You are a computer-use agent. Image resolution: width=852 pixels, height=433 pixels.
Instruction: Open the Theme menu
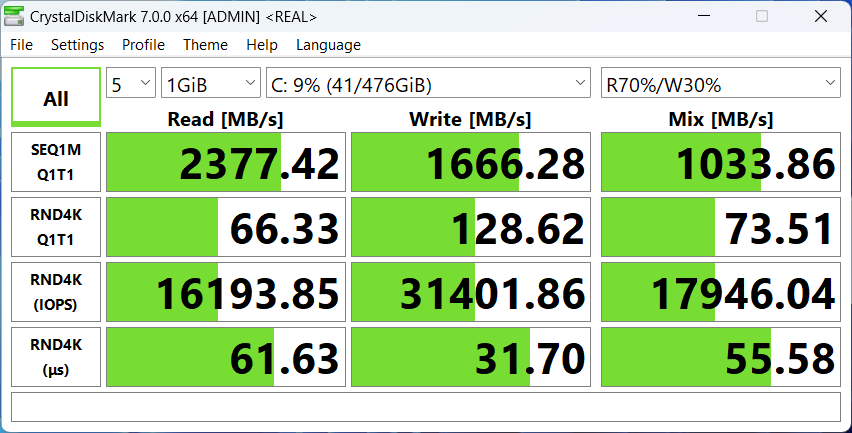205,45
